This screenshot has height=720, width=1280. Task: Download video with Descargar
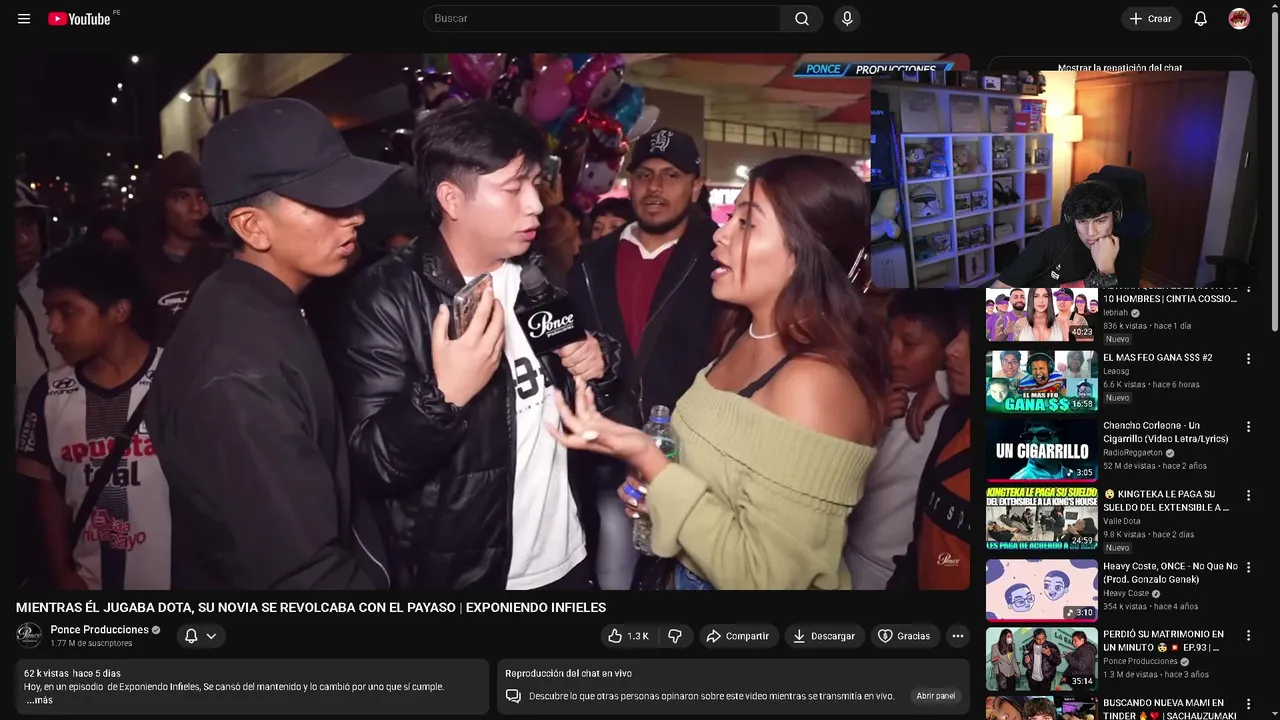[x=824, y=636]
